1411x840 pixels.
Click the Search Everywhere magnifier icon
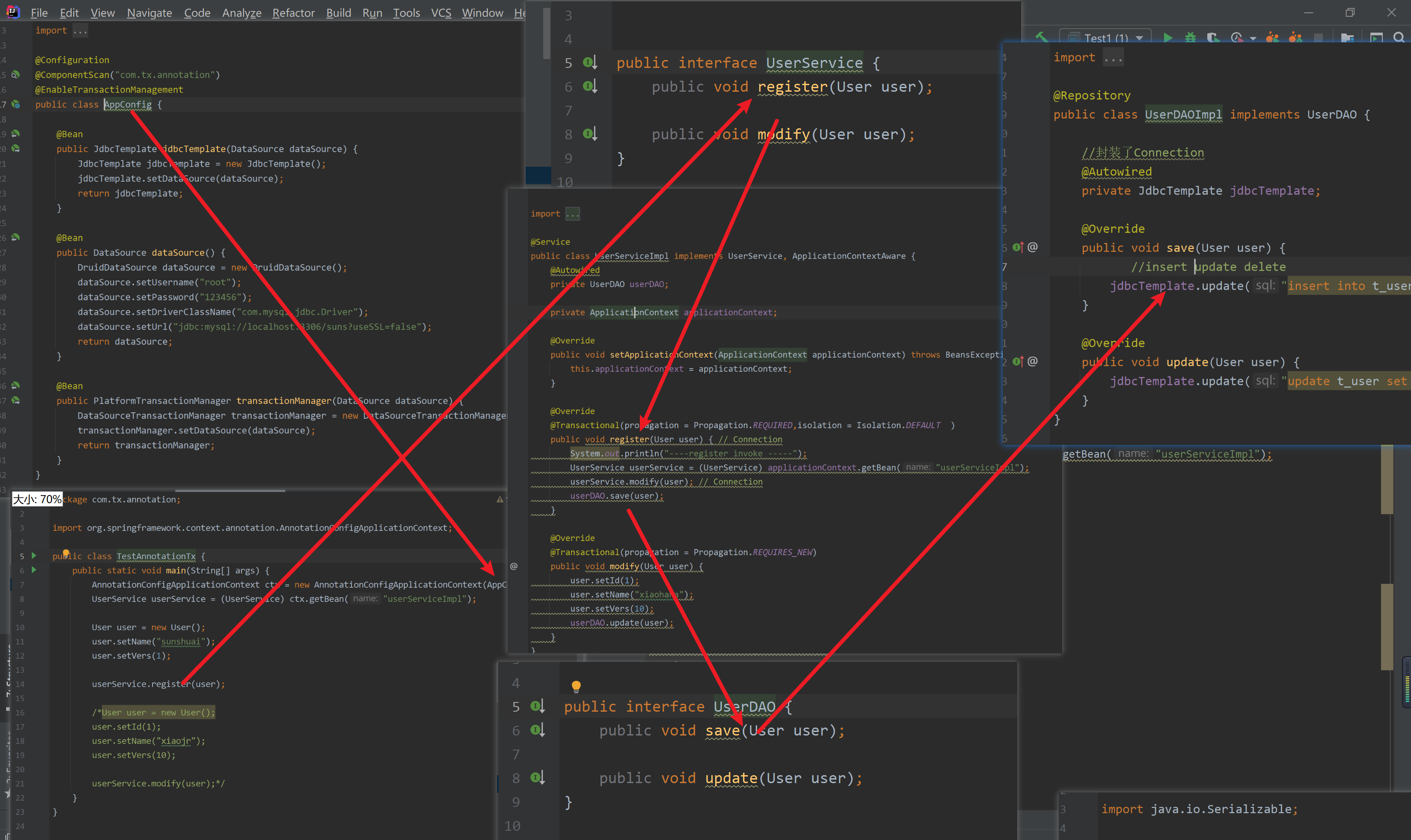click(x=1399, y=38)
